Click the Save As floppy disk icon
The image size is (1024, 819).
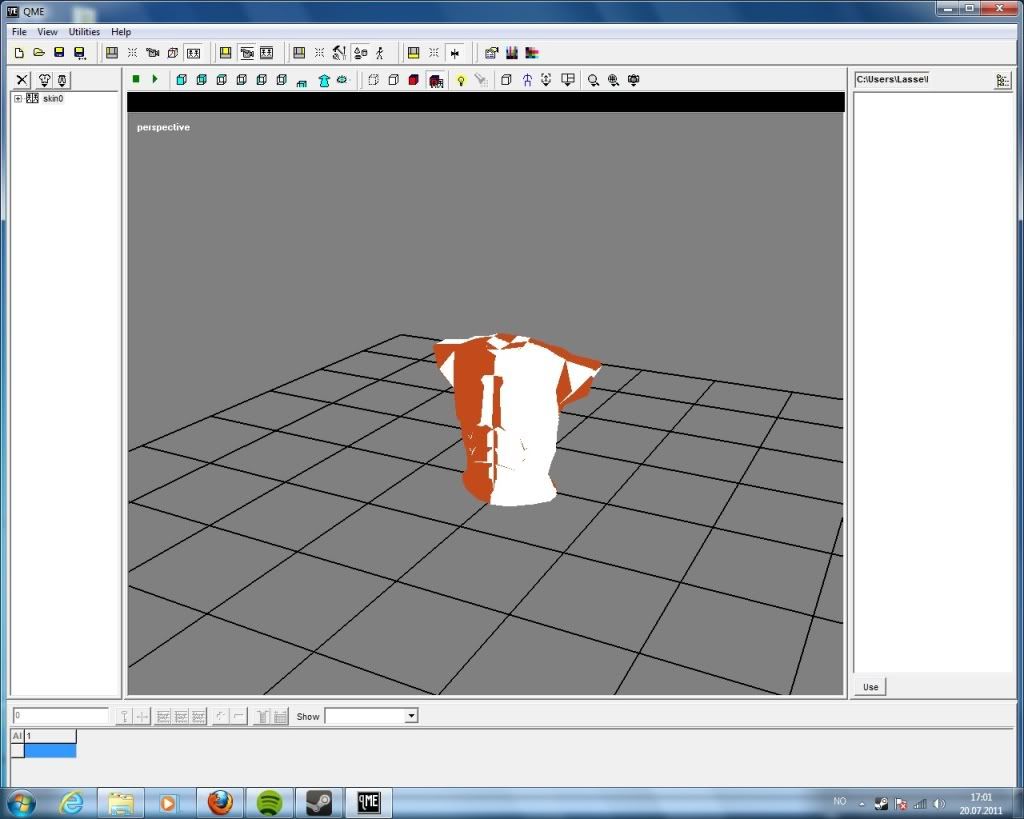coord(80,53)
